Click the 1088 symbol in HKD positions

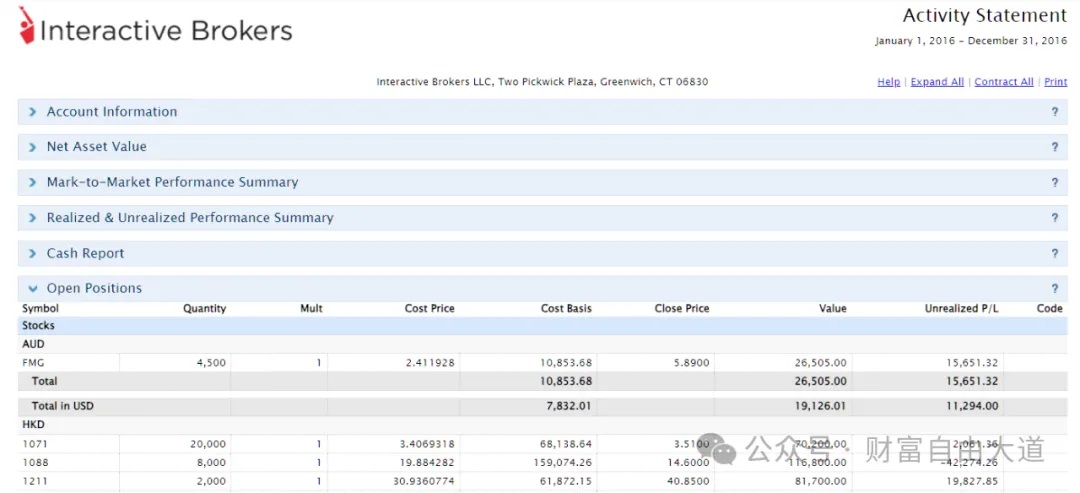(34, 463)
